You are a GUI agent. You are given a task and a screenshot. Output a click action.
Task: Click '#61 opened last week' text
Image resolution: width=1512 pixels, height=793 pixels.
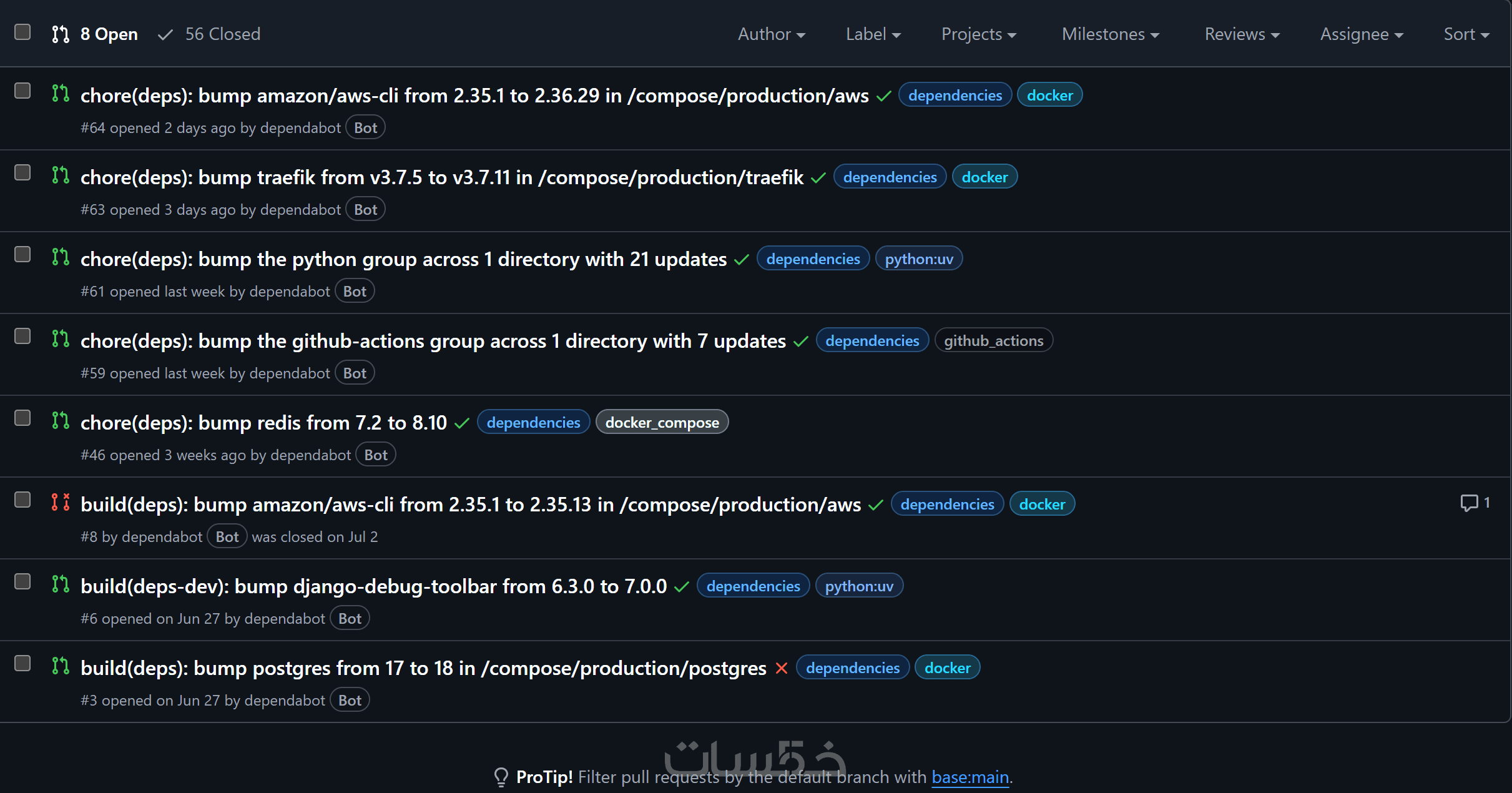click(x=153, y=292)
